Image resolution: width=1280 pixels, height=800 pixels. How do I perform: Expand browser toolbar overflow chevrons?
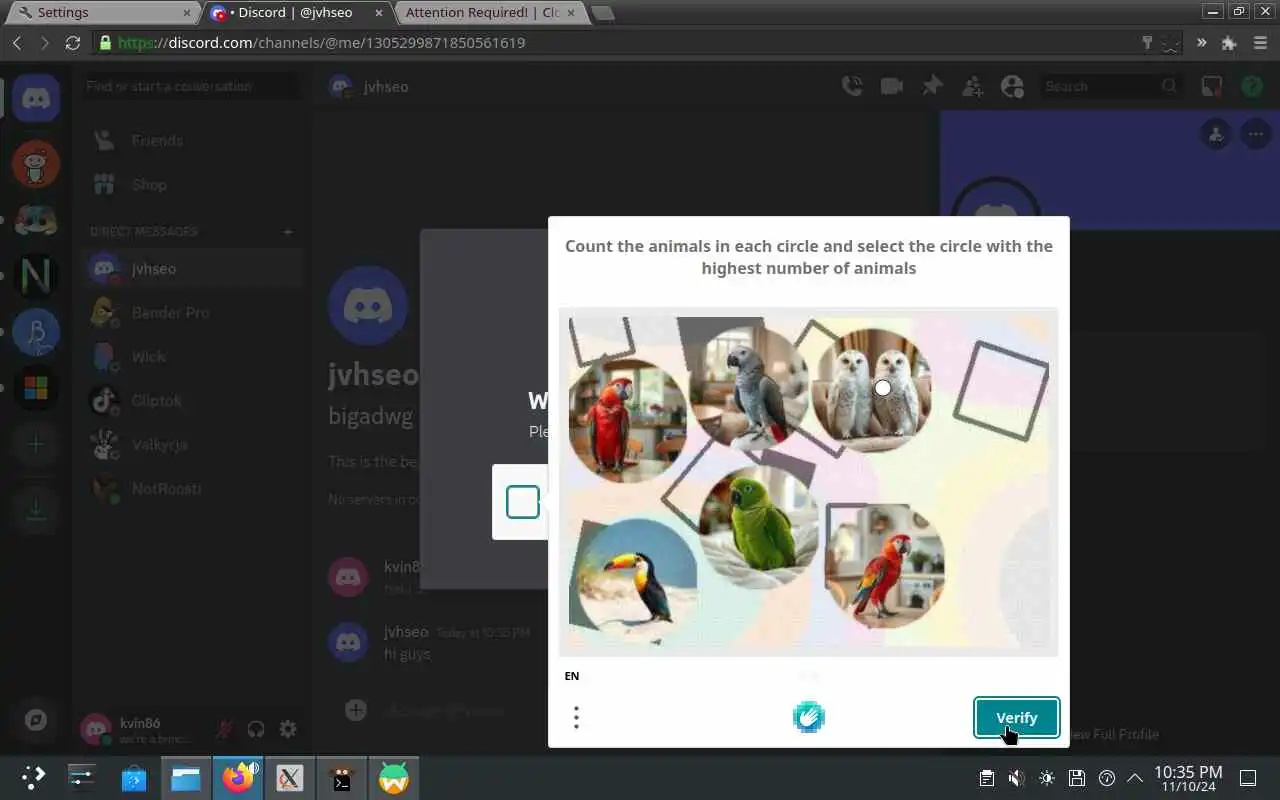(x=1201, y=43)
